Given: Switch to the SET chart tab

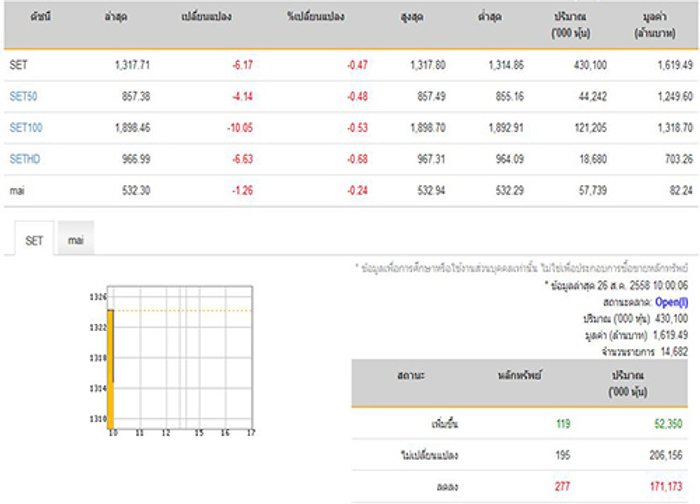Looking at the screenshot, I should 34,239.
